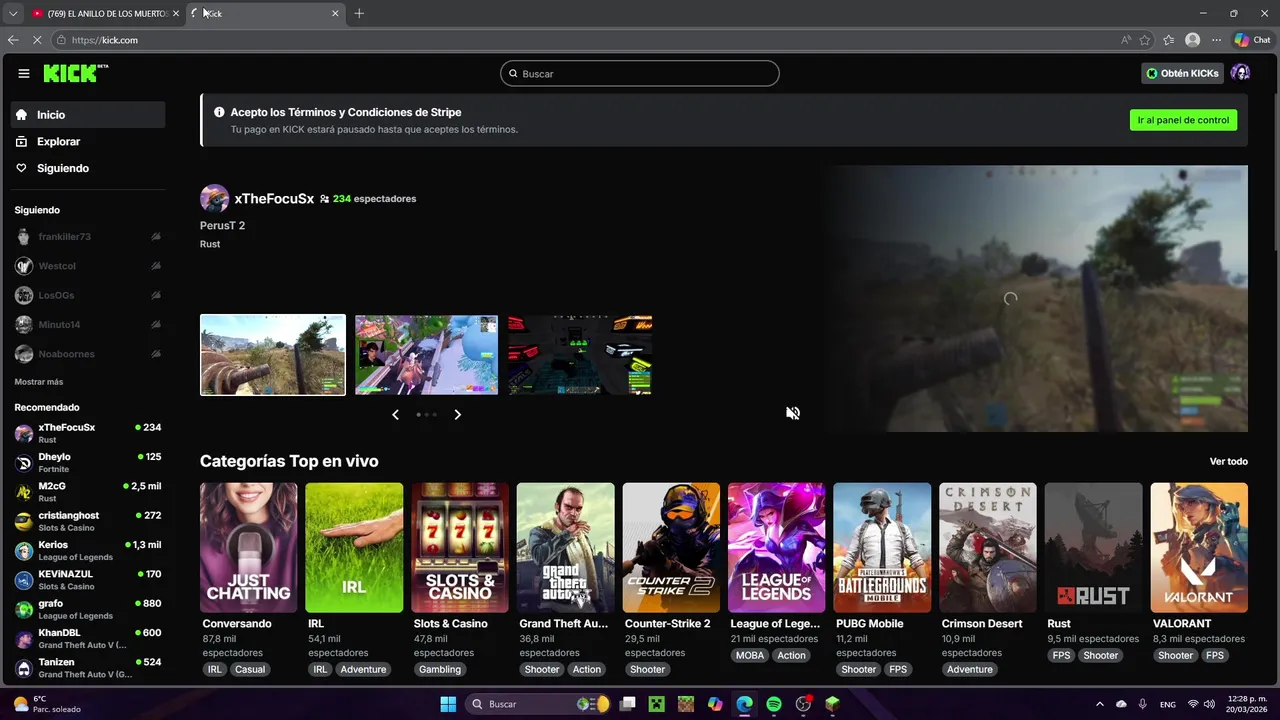Click the MOBA tag under League of Legends
Image resolution: width=1280 pixels, height=720 pixels.
pos(750,655)
